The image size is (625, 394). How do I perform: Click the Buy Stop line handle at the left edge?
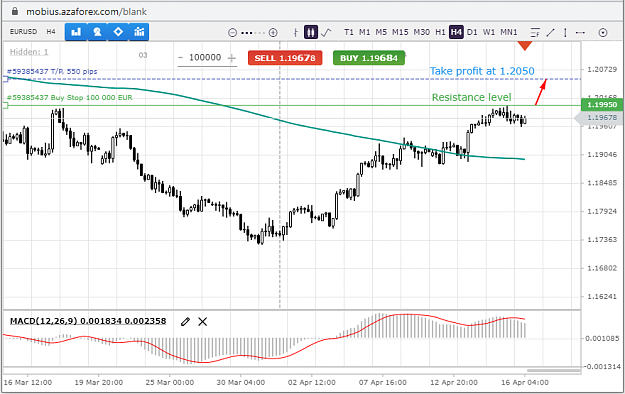click(x=5, y=105)
